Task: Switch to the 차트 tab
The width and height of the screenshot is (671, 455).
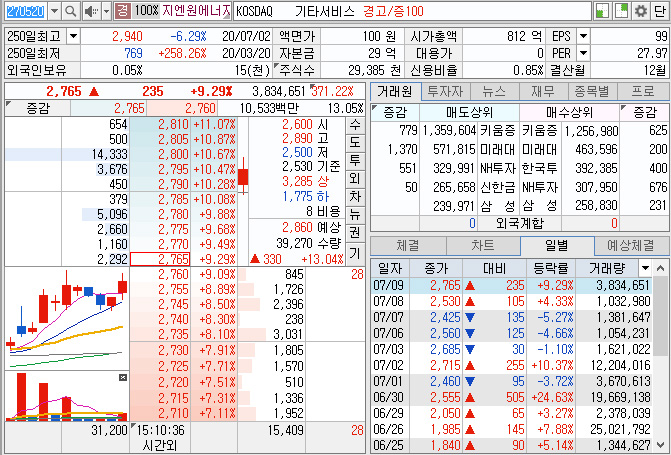Action: pyautogui.click(x=483, y=246)
